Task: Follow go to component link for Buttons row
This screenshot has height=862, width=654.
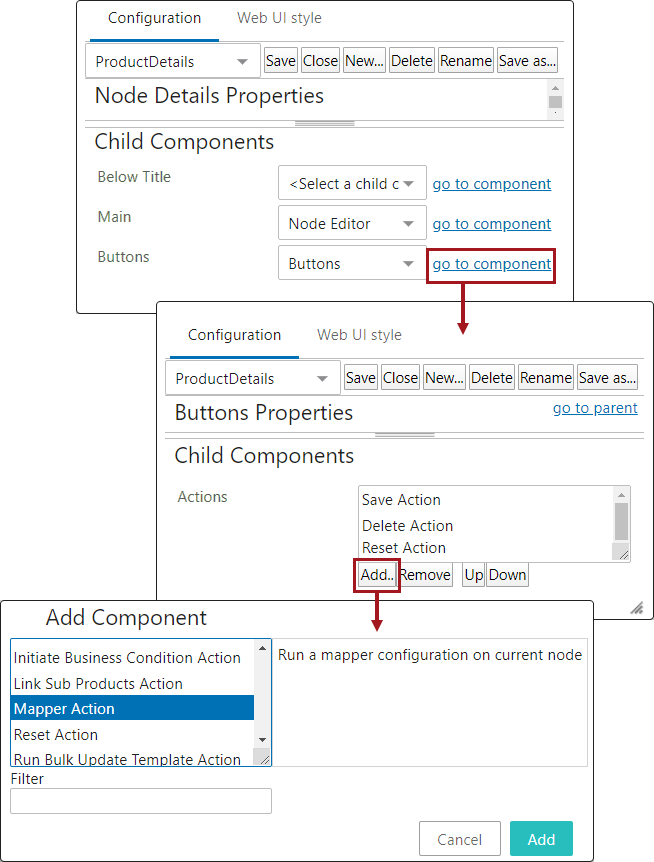Action: pos(491,264)
